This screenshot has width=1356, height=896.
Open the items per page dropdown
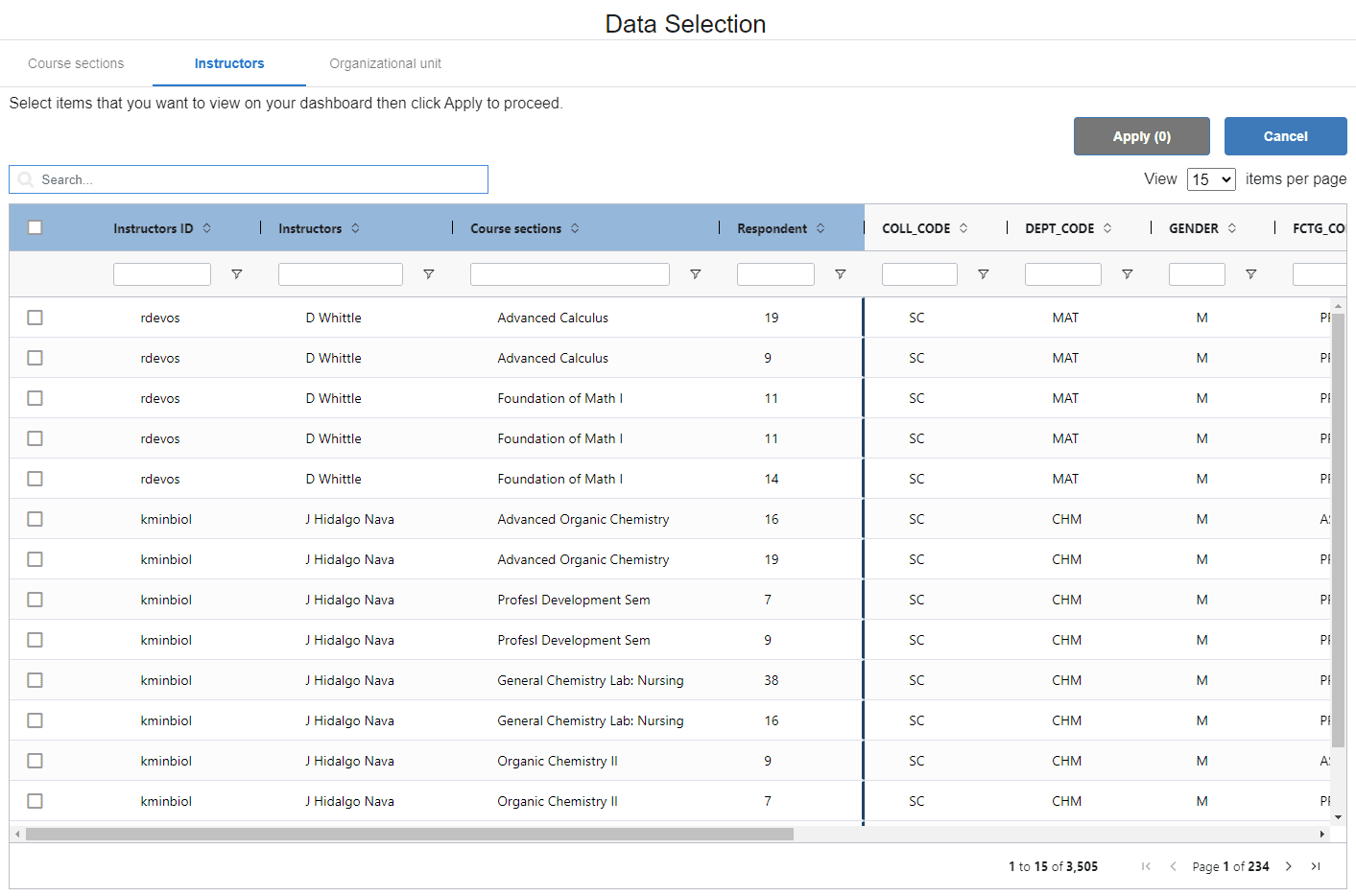pos(1211,179)
